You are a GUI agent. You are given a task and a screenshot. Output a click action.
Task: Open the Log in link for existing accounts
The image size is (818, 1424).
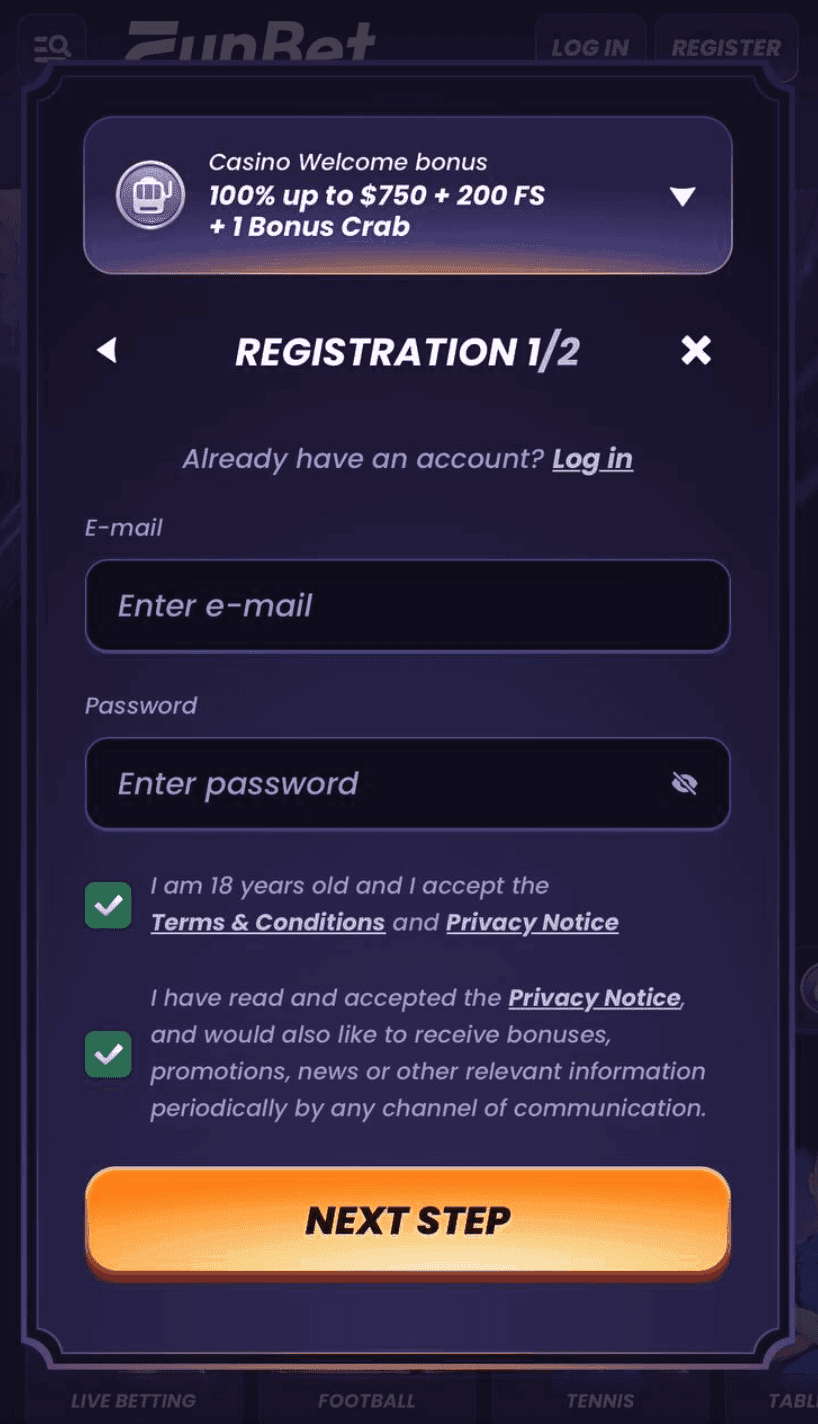pos(592,458)
